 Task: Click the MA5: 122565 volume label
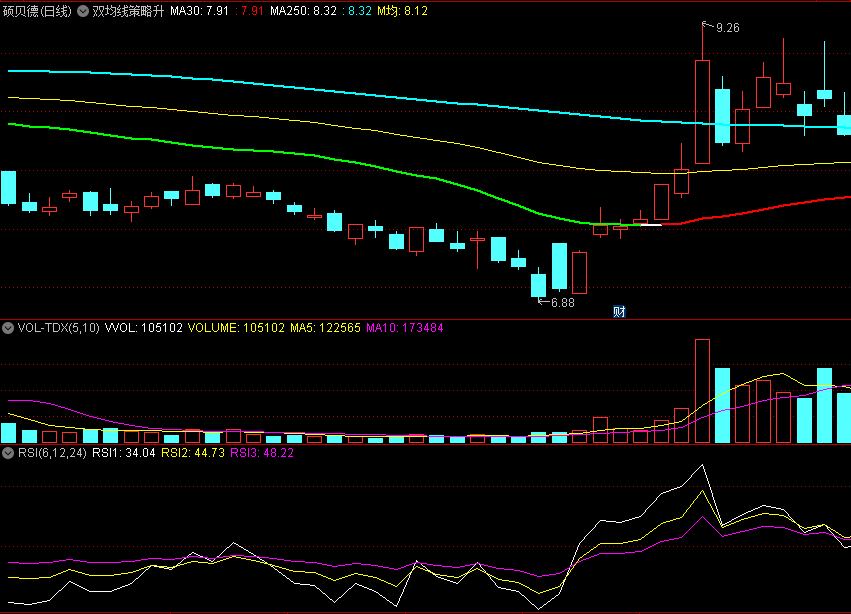[x=325, y=328]
